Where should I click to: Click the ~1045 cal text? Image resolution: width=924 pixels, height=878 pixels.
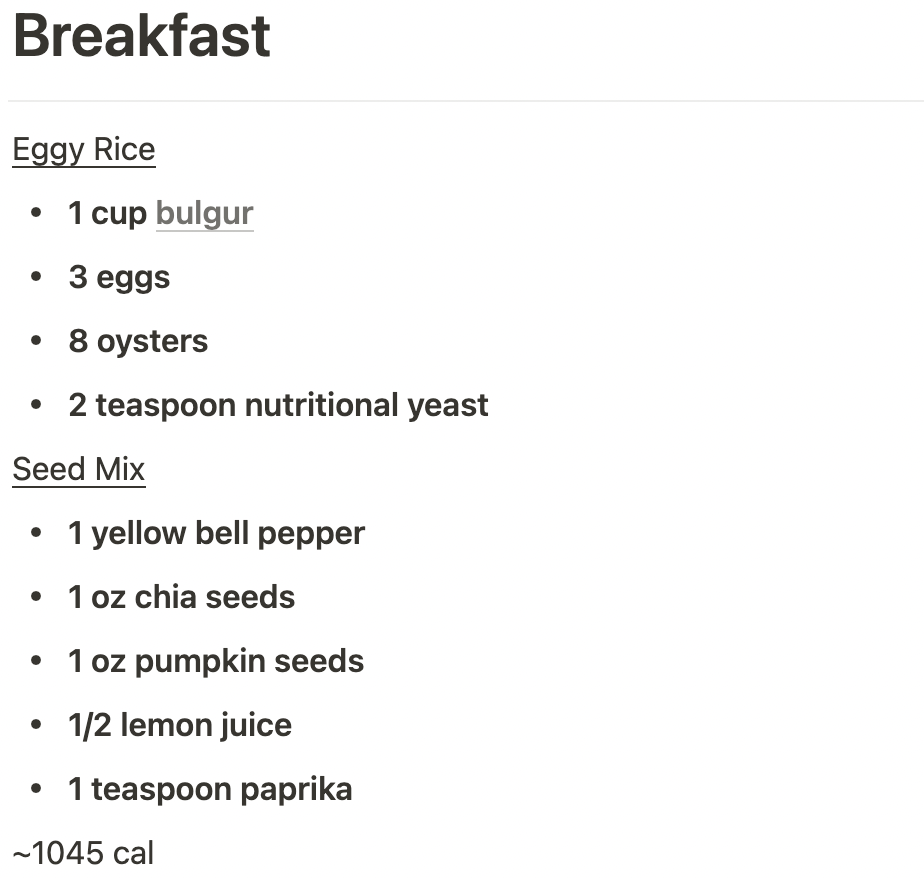coord(83,853)
